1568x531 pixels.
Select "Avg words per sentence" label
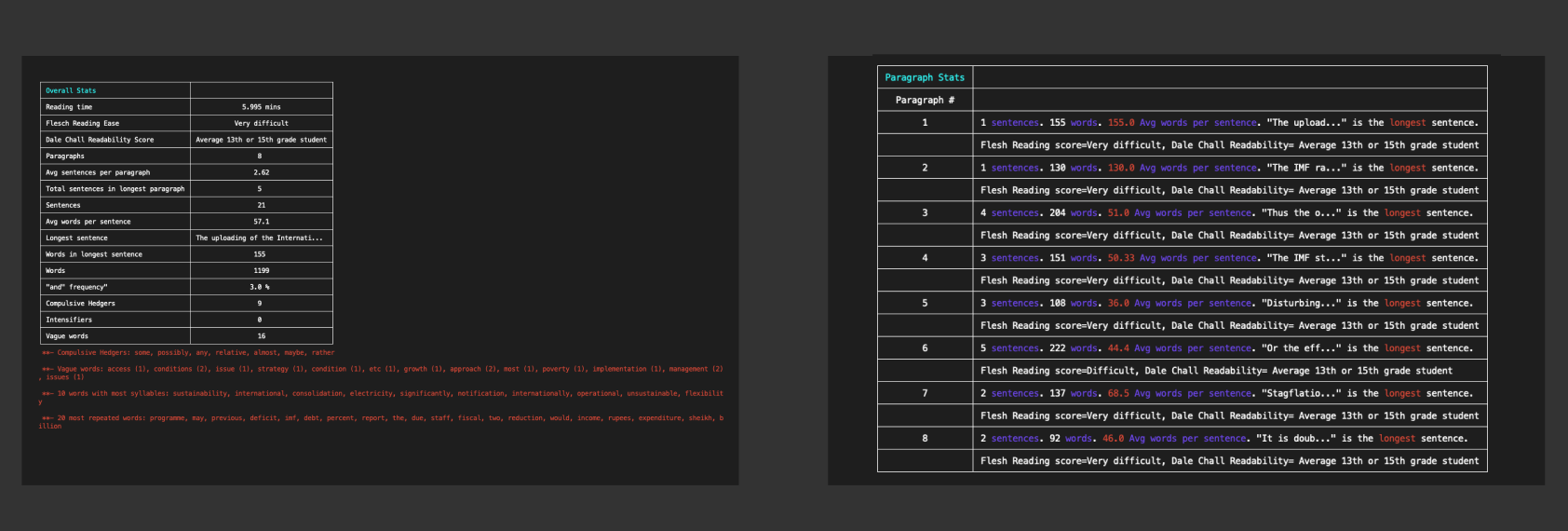pos(88,222)
